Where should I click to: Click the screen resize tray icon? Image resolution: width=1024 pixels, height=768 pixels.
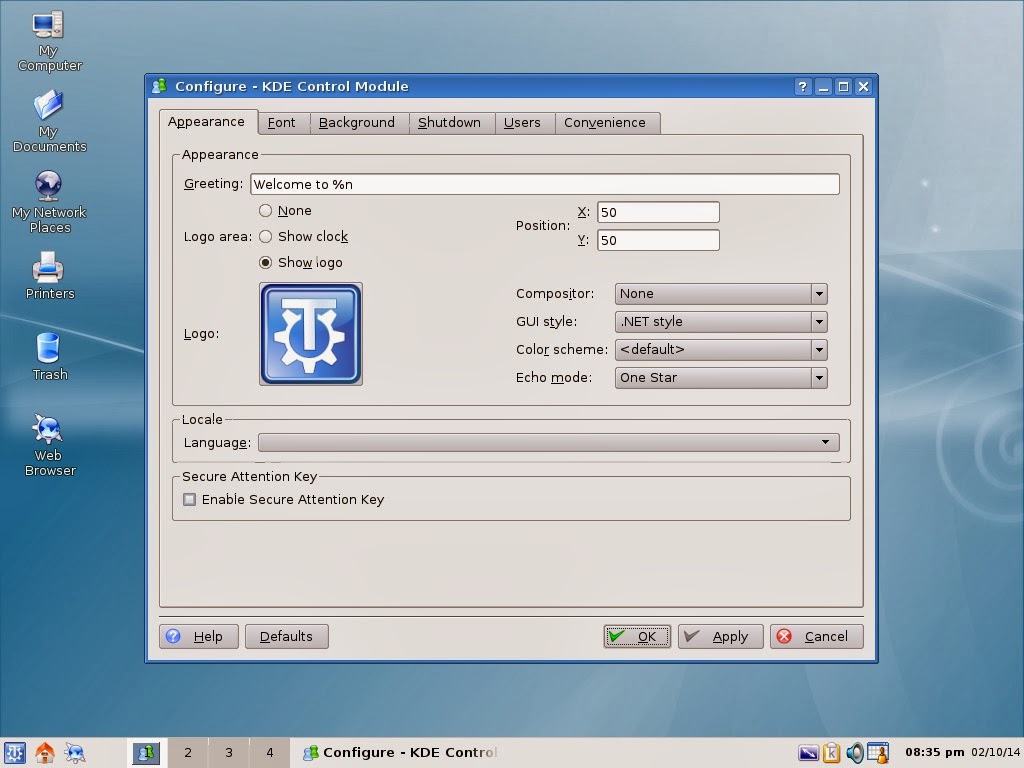click(x=808, y=752)
